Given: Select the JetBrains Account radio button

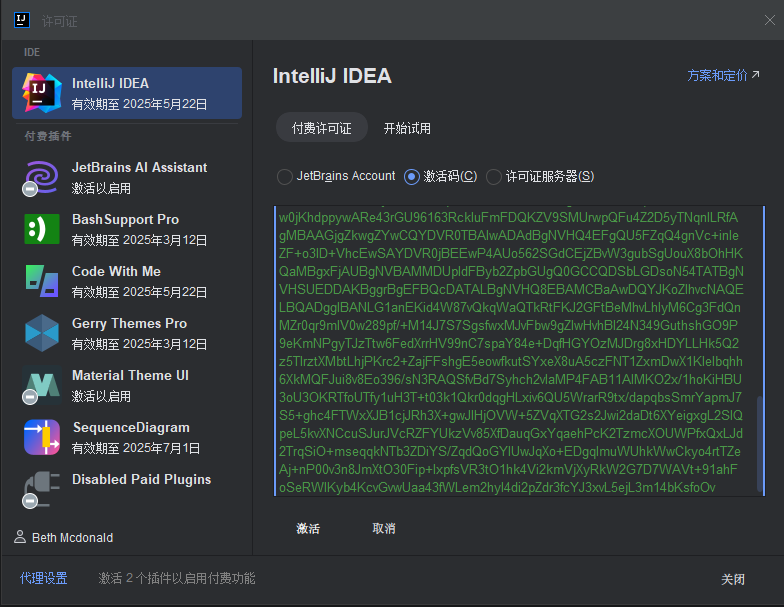Looking at the screenshot, I should [x=284, y=176].
